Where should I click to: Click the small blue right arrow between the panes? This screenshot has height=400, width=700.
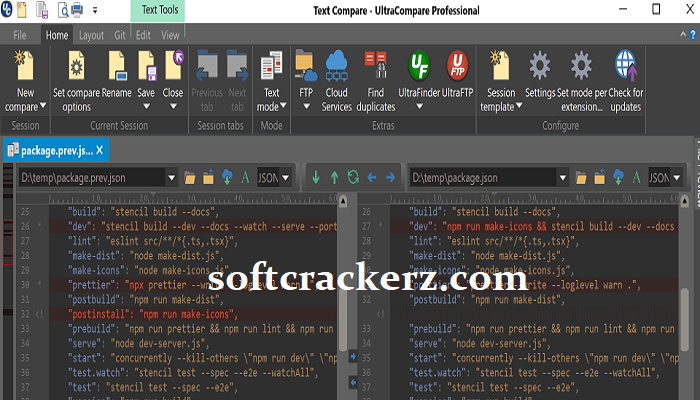point(353,357)
